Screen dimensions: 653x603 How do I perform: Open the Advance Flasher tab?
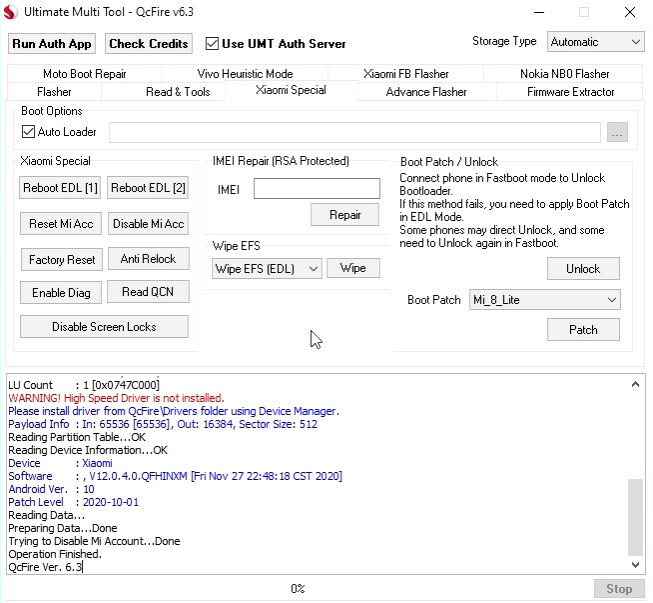[x=426, y=92]
